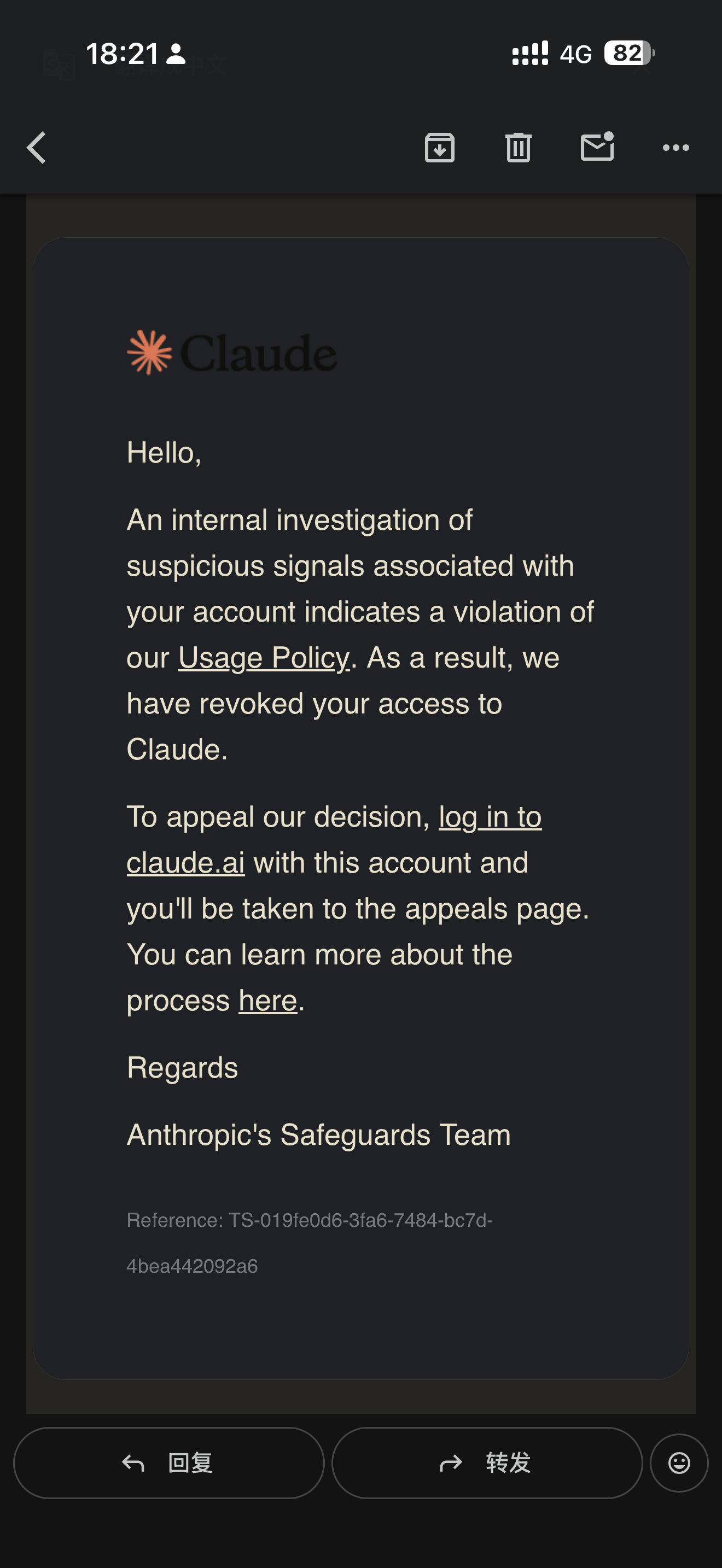
Task: Tap the cellular signal bars in status bar
Action: tap(530, 54)
